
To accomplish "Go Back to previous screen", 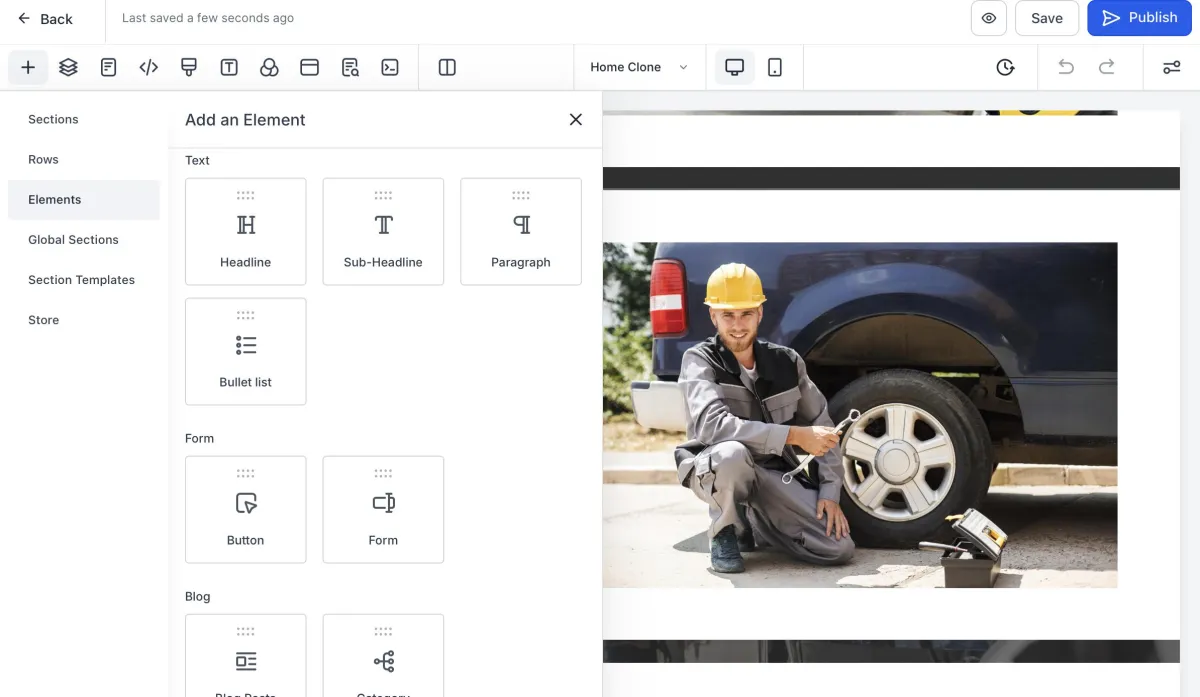I will 45,18.
